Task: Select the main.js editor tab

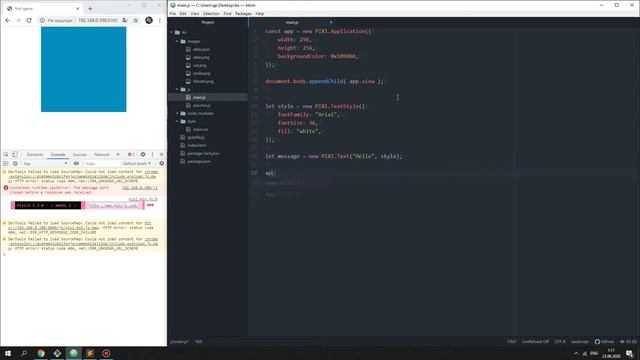Action: click(x=292, y=22)
